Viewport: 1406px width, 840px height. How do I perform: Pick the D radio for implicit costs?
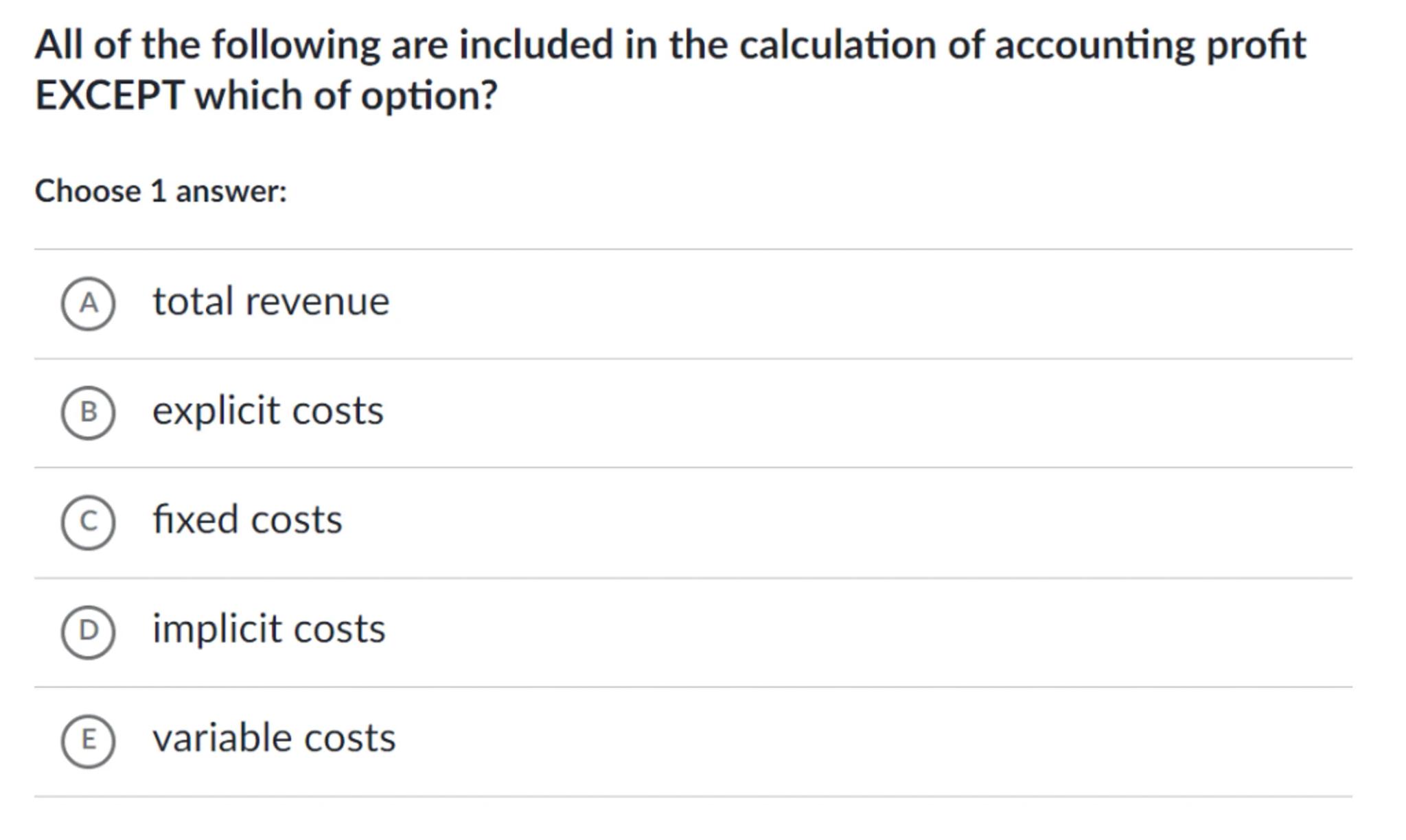coord(88,631)
